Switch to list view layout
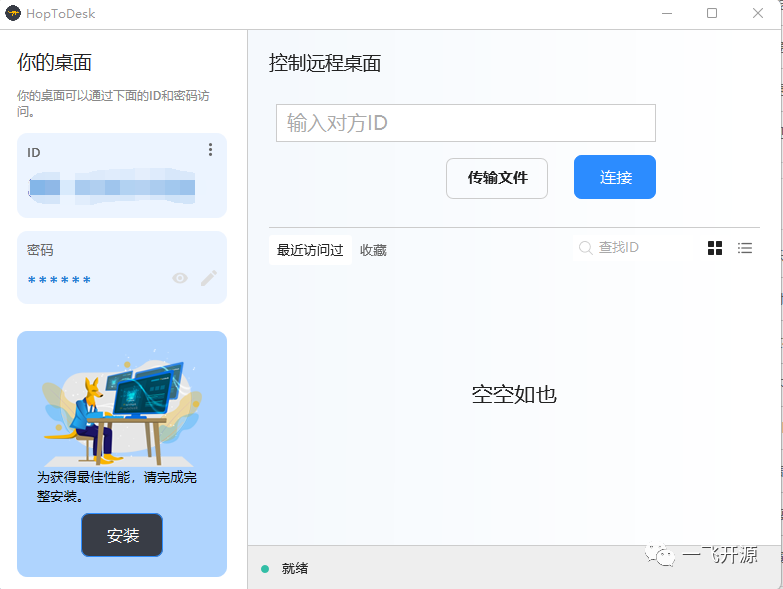 click(x=745, y=248)
